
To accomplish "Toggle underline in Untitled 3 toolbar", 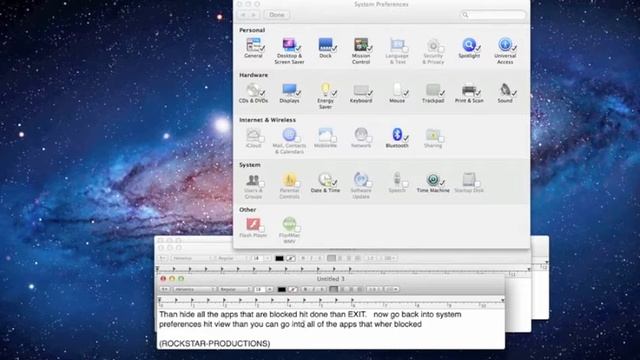I will tap(322, 289).
